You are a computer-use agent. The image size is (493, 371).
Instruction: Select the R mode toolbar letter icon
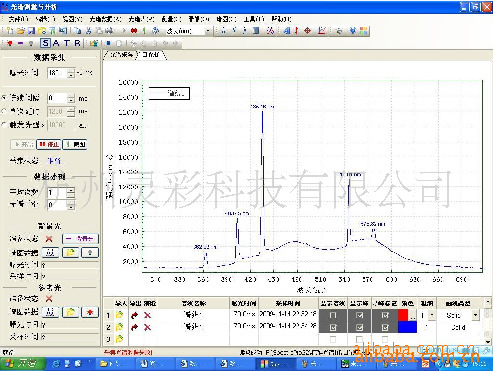click(77, 43)
